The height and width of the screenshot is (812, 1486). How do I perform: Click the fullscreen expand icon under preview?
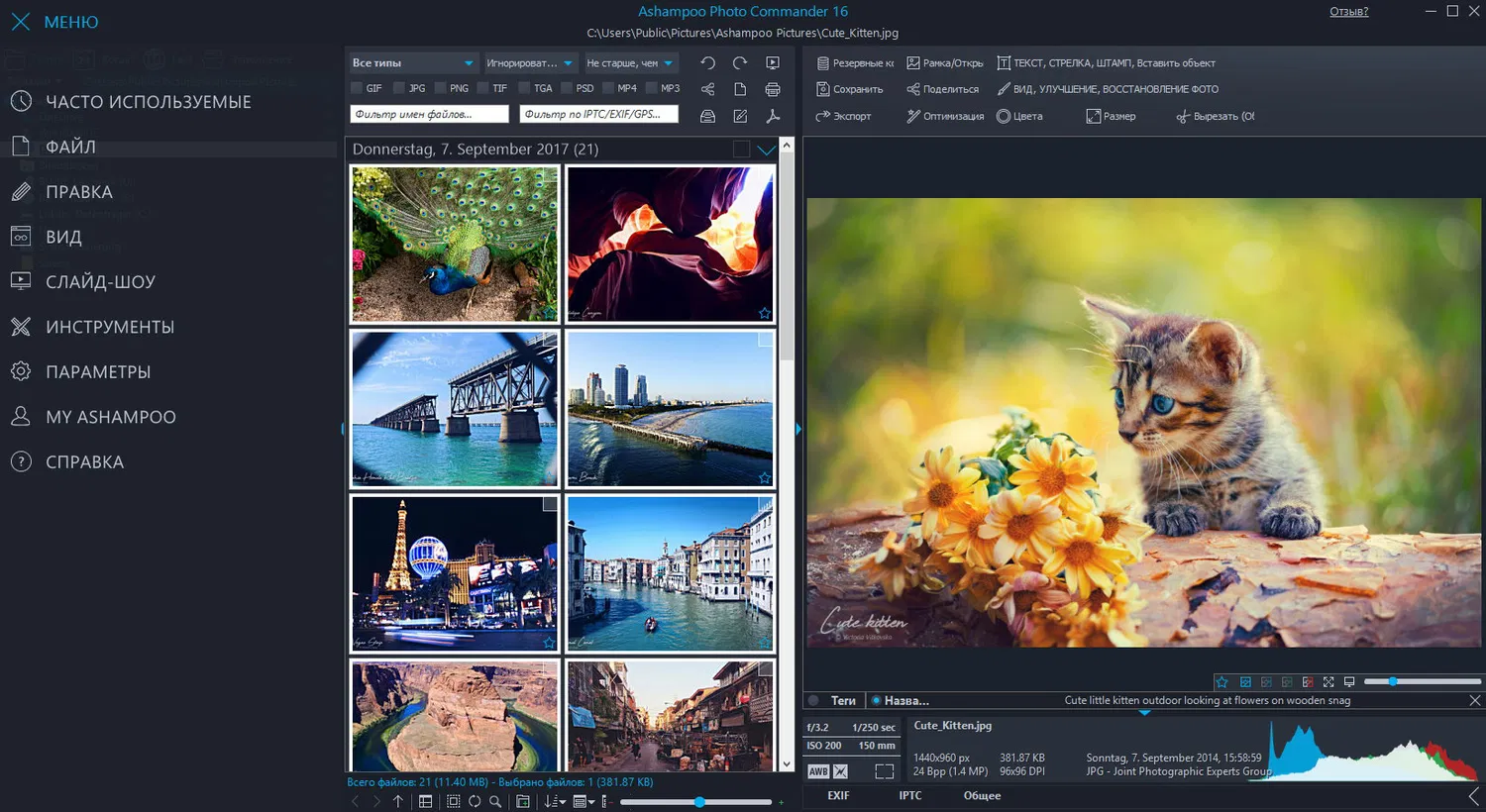pos(1328,682)
